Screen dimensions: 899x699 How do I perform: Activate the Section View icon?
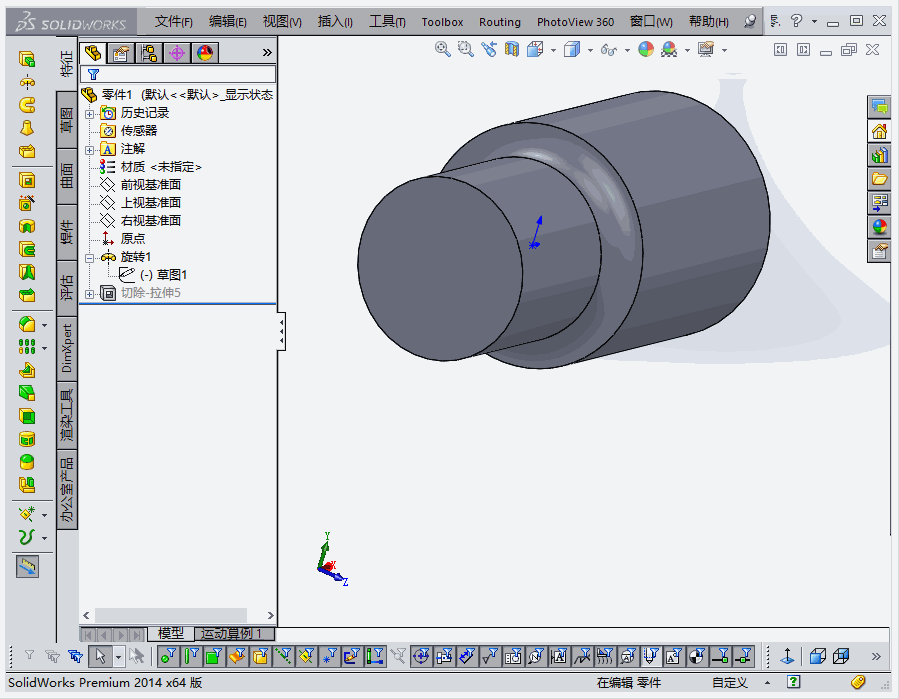(511, 49)
